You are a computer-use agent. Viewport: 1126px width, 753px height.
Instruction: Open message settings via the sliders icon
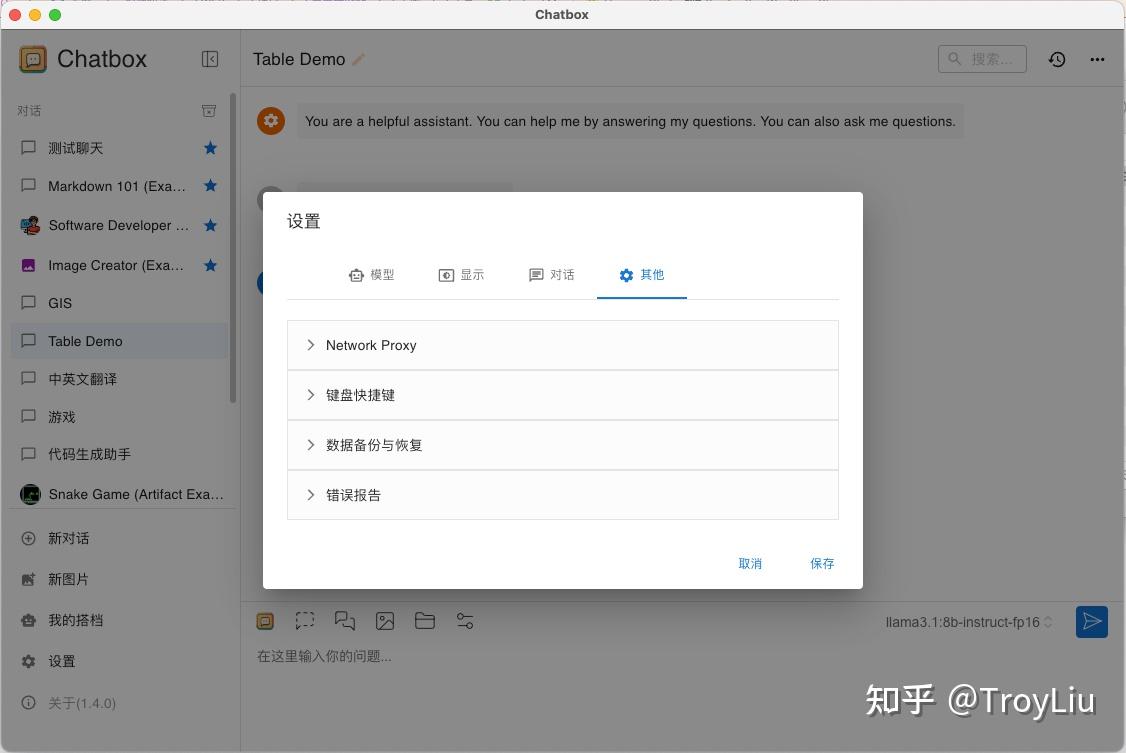point(464,621)
